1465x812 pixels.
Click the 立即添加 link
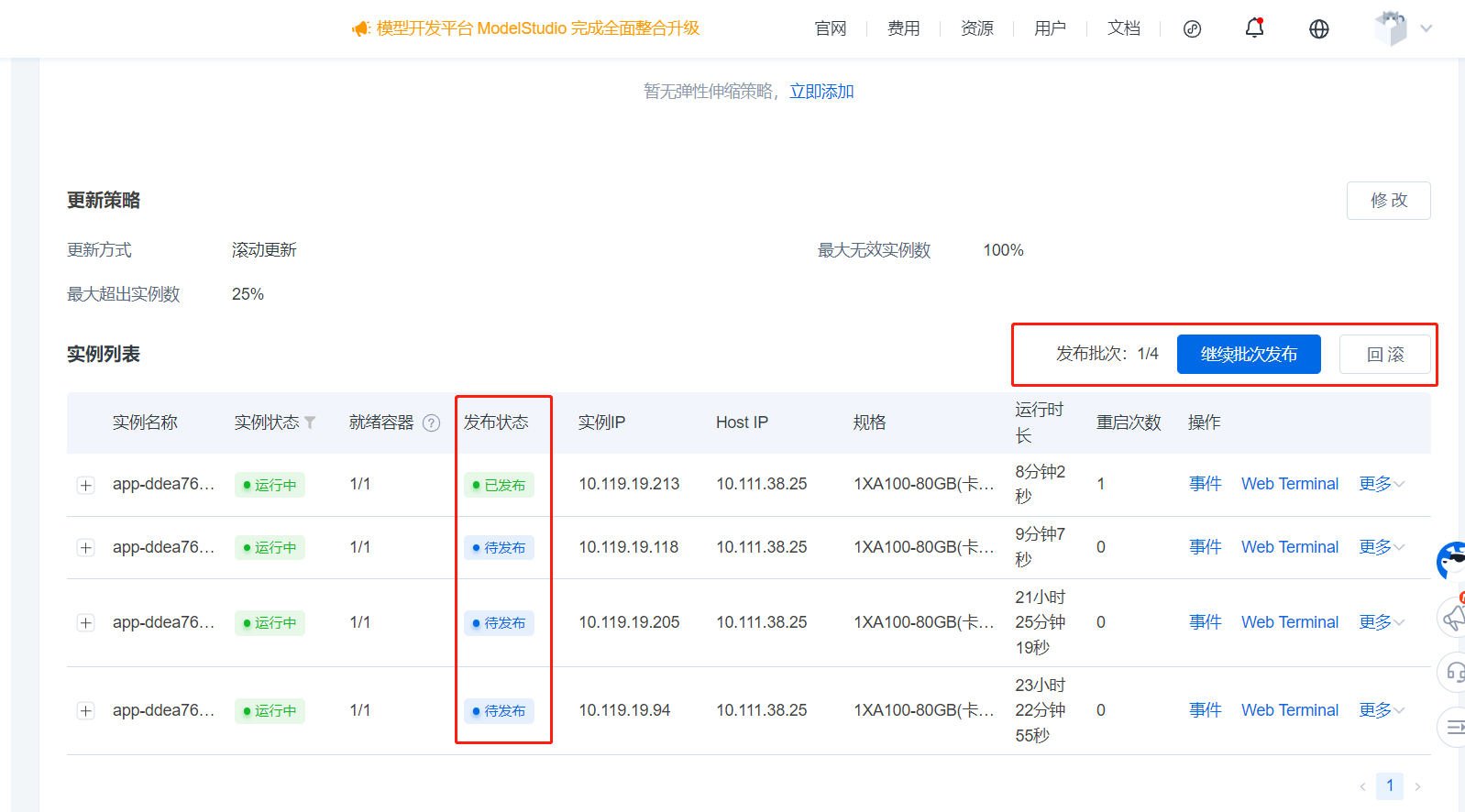[x=821, y=92]
